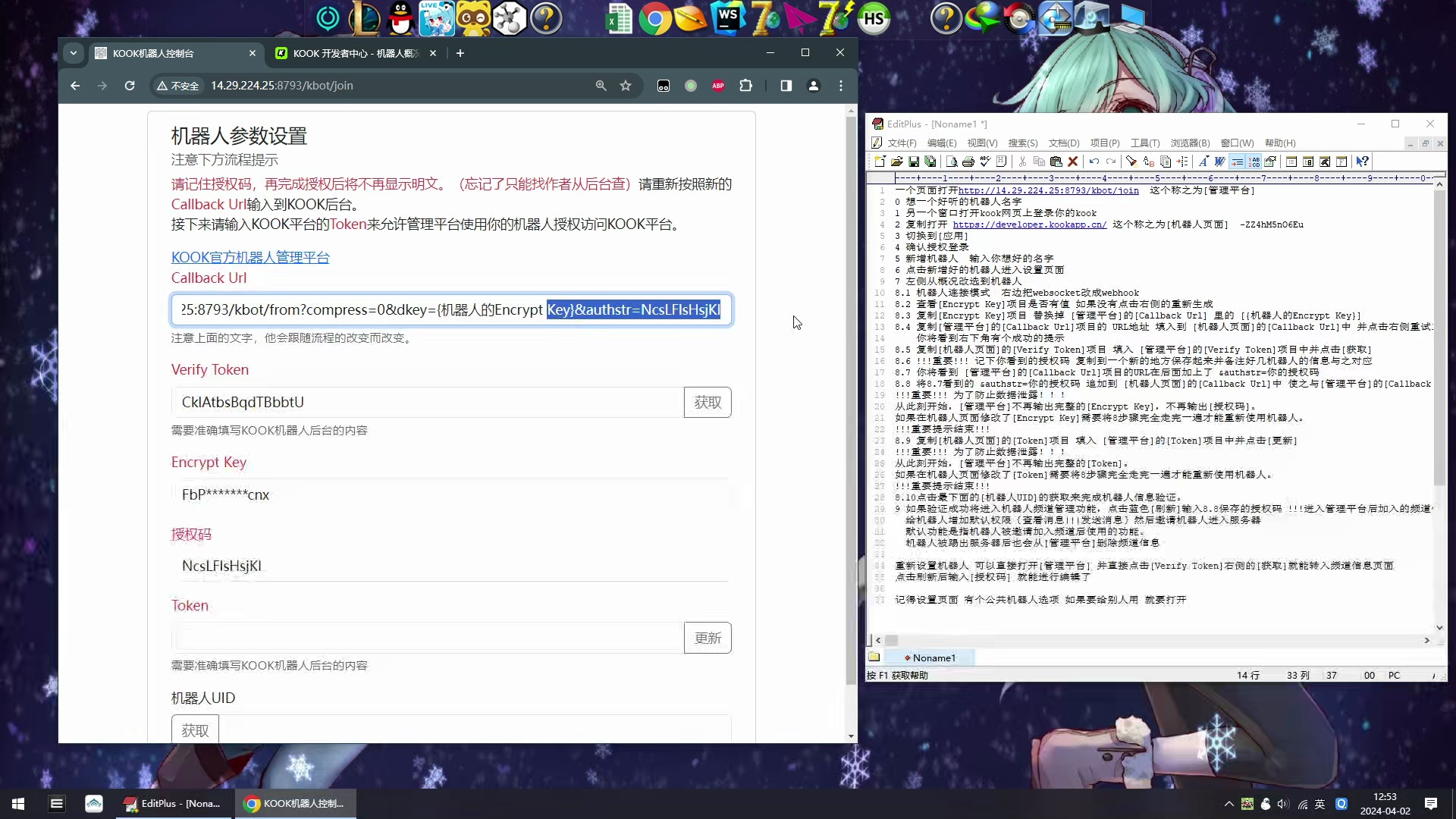
Task: Click the red Delete X icon
Action: [1073, 162]
